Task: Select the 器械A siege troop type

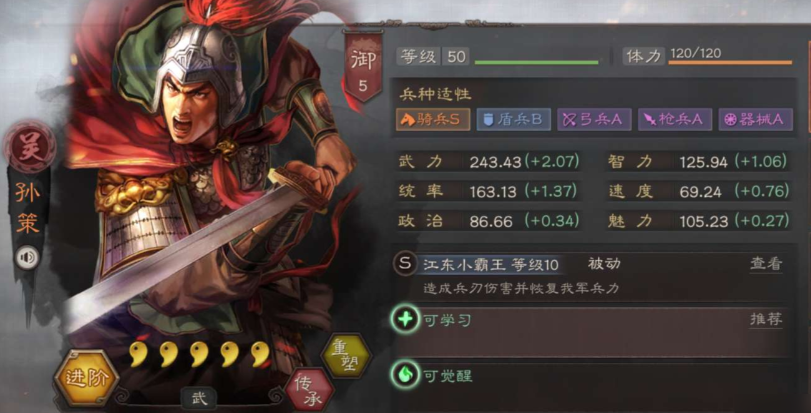Action: pyautogui.click(x=756, y=119)
